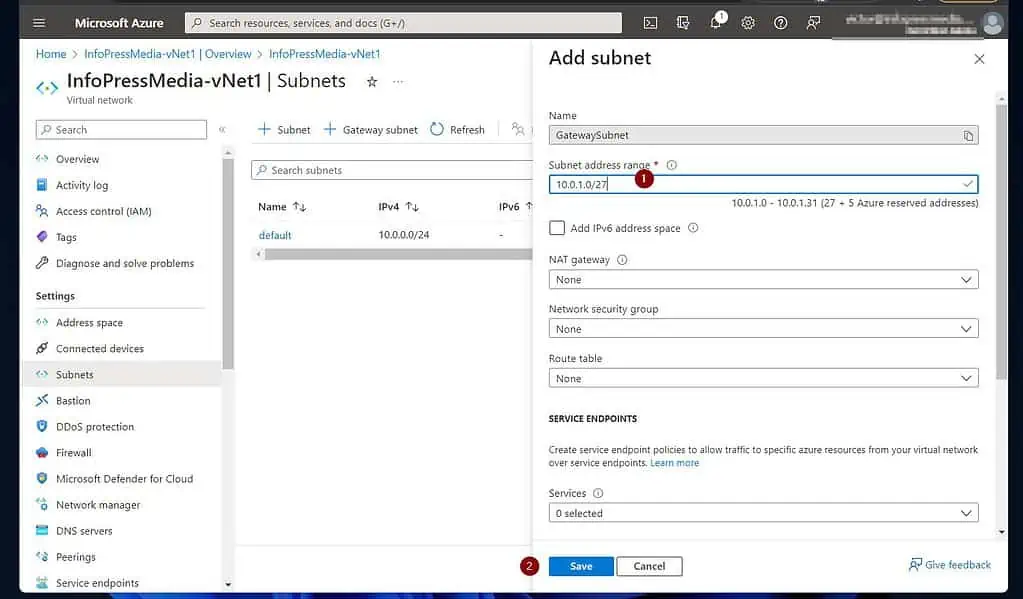Add a Gateway subnet from the toolbar
The width and height of the screenshot is (1023, 599).
click(x=370, y=129)
